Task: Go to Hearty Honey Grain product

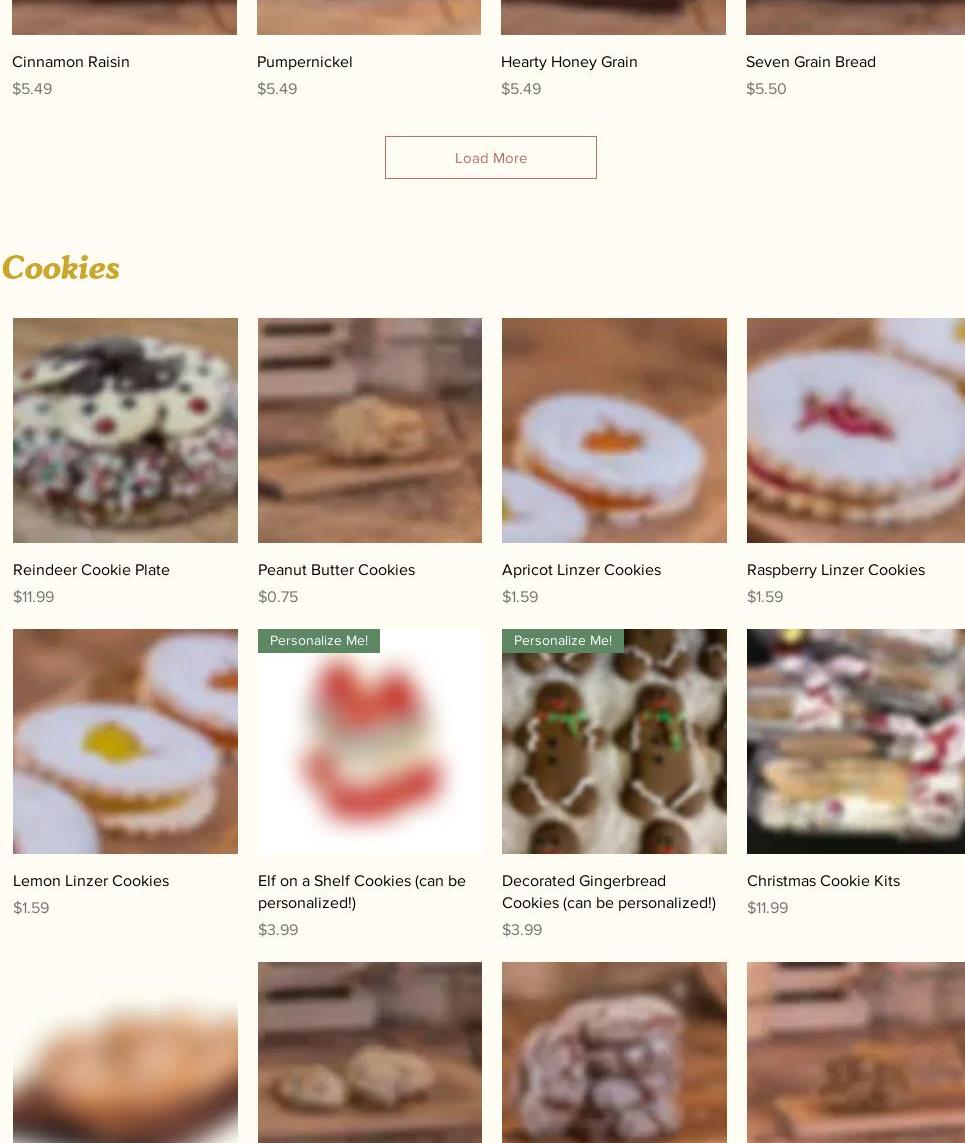Action: coord(569,62)
